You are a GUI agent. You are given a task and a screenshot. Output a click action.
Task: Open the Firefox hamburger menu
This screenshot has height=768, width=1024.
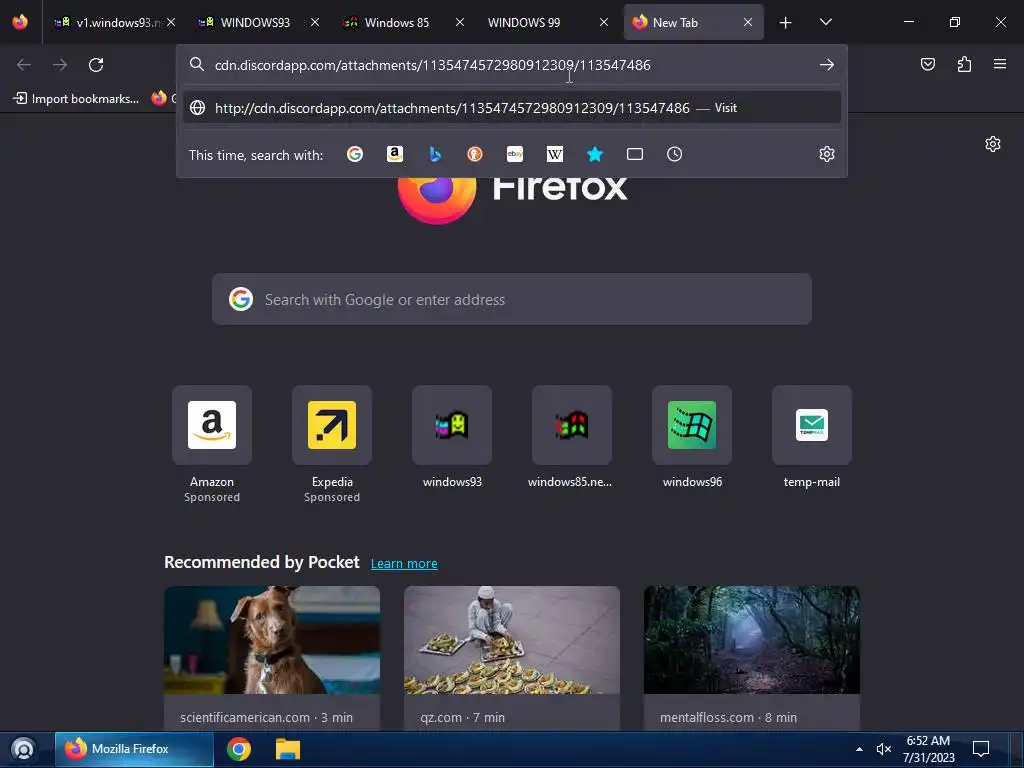pyautogui.click(x=1000, y=64)
